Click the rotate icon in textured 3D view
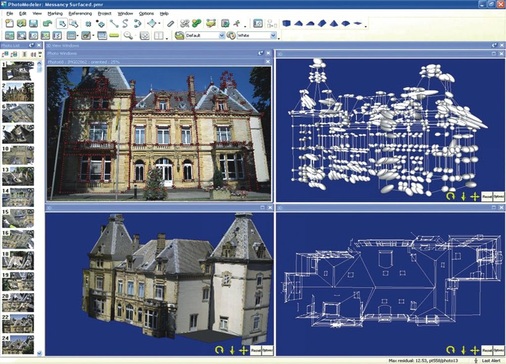Viewport: 506px width, 364px height. [219, 350]
